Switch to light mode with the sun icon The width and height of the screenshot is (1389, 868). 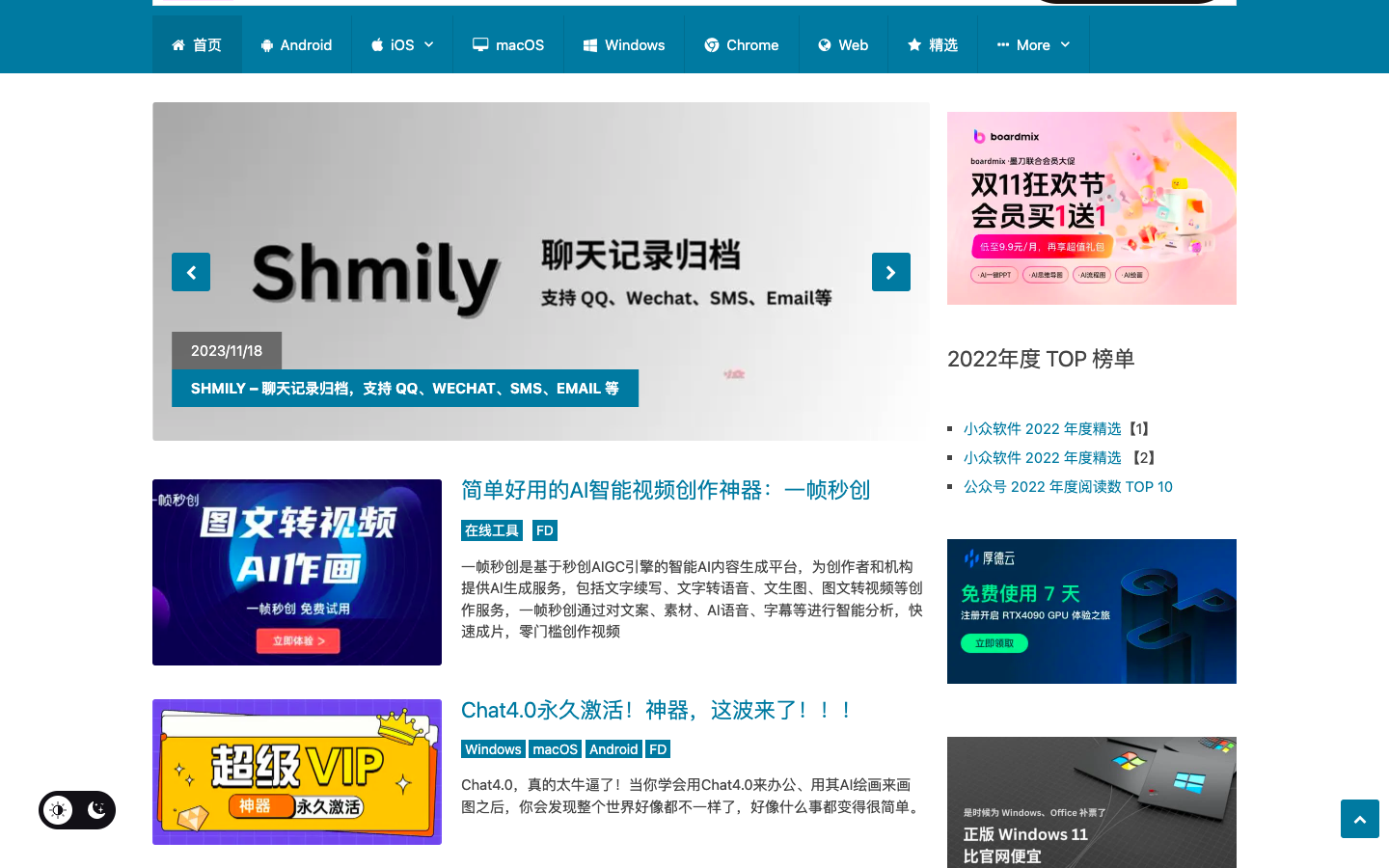(58, 810)
